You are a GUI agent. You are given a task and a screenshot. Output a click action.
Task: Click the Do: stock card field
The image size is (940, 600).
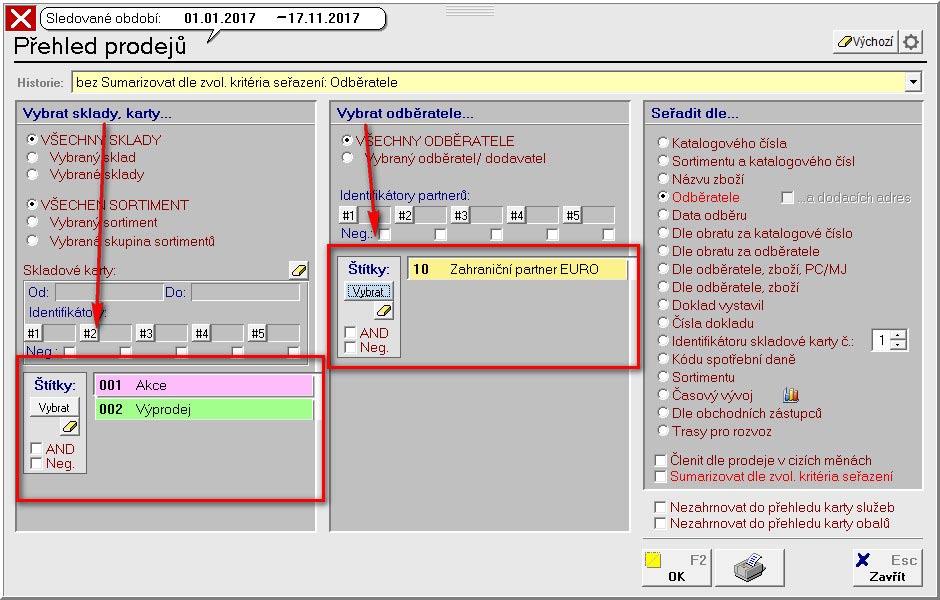point(245,293)
